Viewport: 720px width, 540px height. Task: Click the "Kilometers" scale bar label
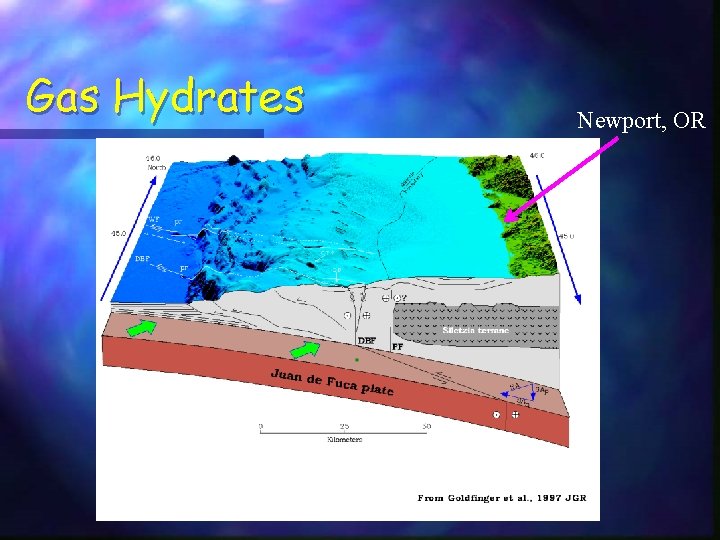point(344,439)
